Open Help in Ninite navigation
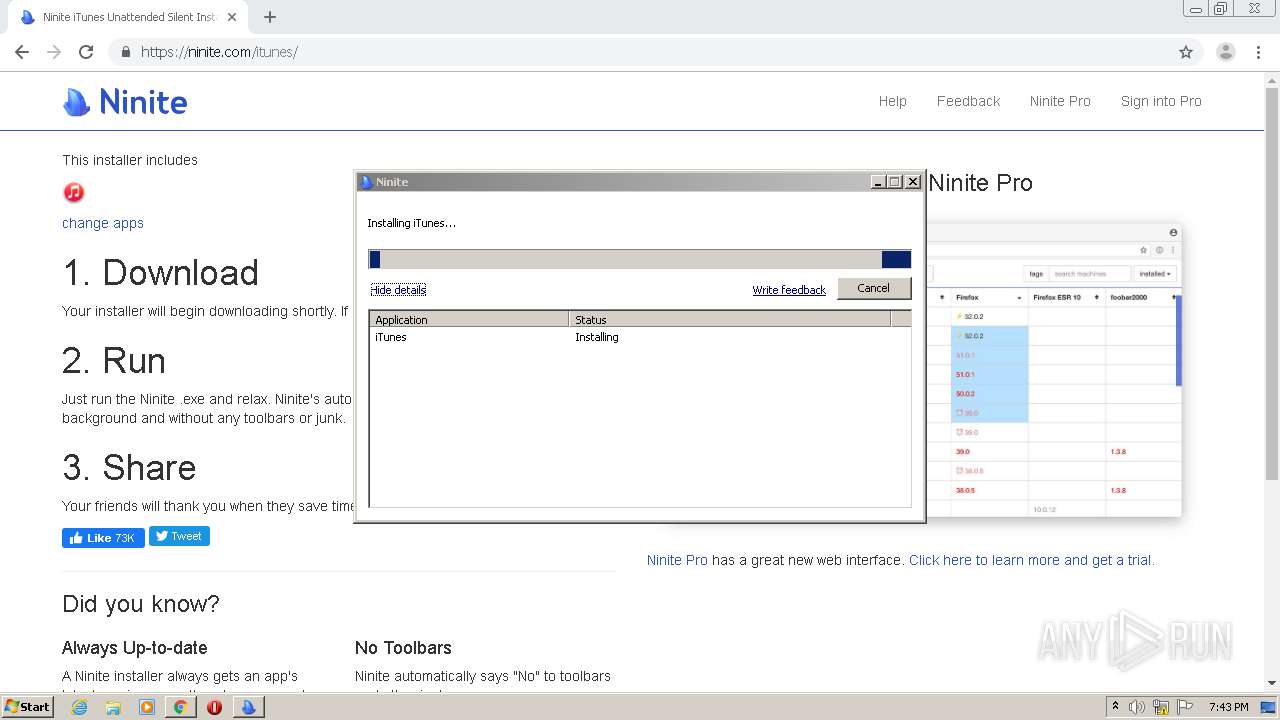Viewport: 1280px width, 720px height. pyautogui.click(x=893, y=101)
